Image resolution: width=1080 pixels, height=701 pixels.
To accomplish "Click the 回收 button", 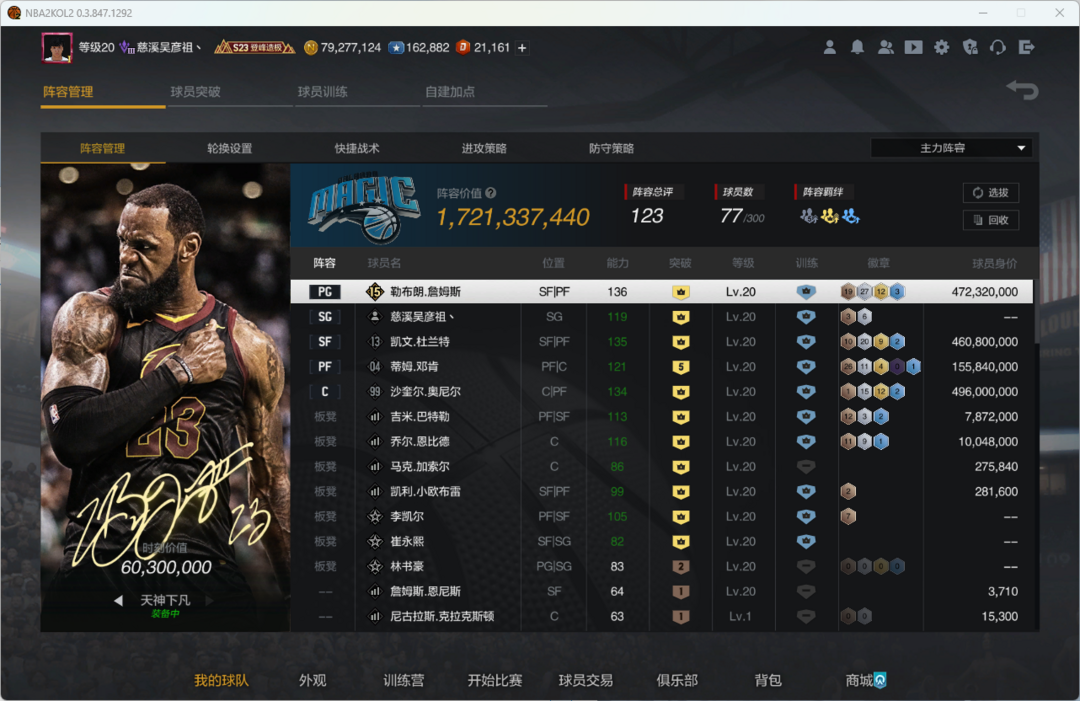I will coord(991,220).
